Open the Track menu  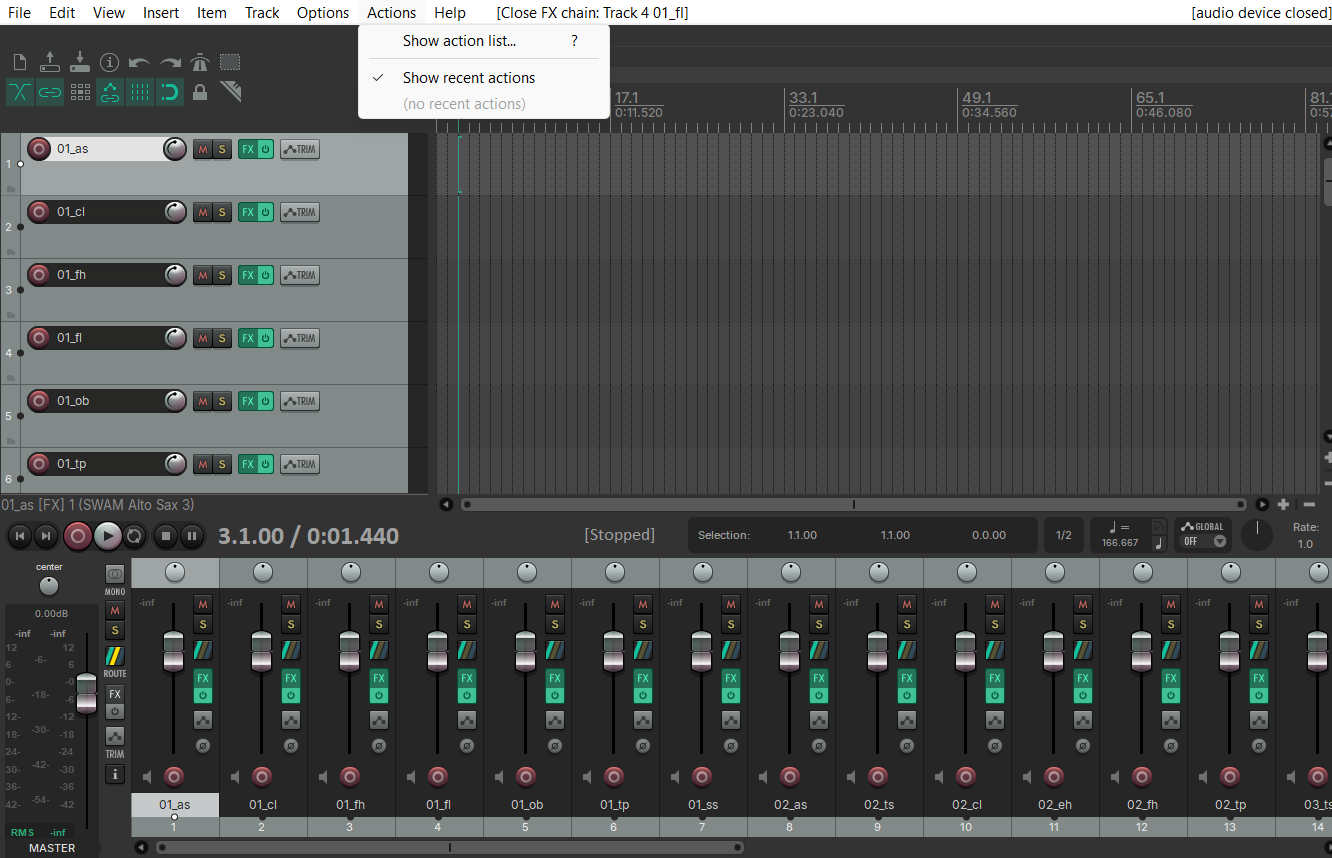pyautogui.click(x=262, y=12)
